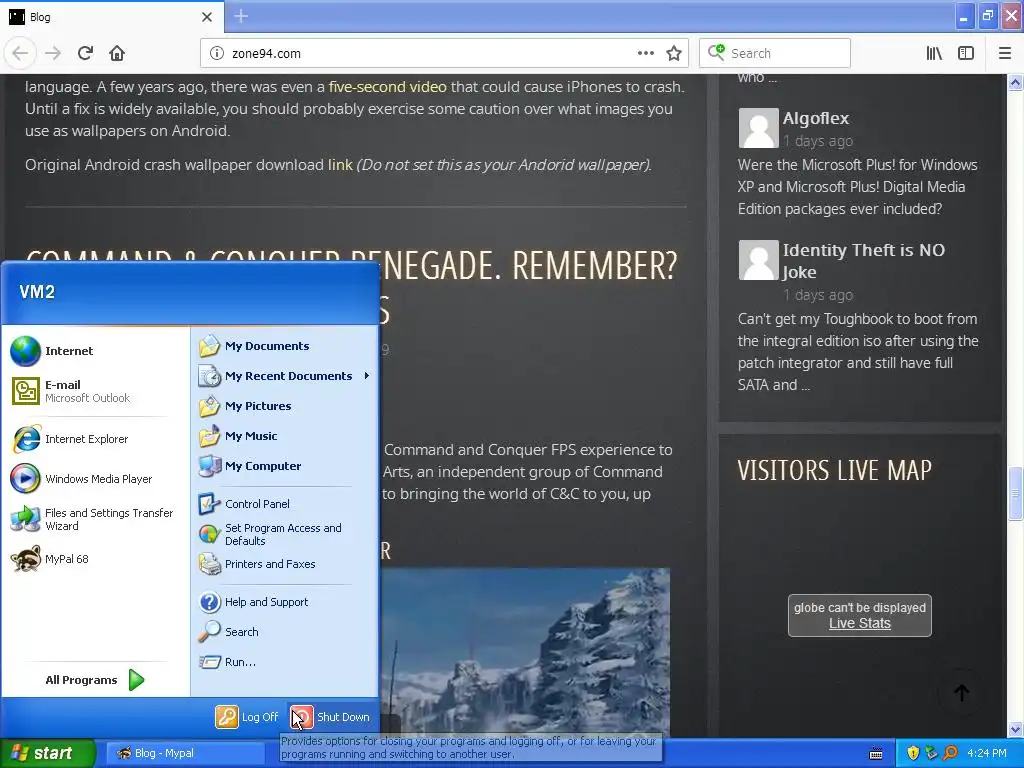Bookmark this page with the star
The width and height of the screenshot is (1024, 768).
point(674,53)
